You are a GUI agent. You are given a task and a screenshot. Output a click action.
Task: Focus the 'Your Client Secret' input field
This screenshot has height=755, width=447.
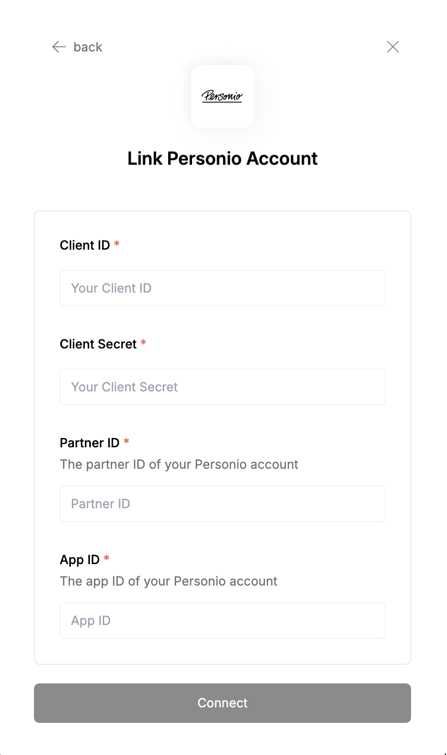(x=222, y=387)
